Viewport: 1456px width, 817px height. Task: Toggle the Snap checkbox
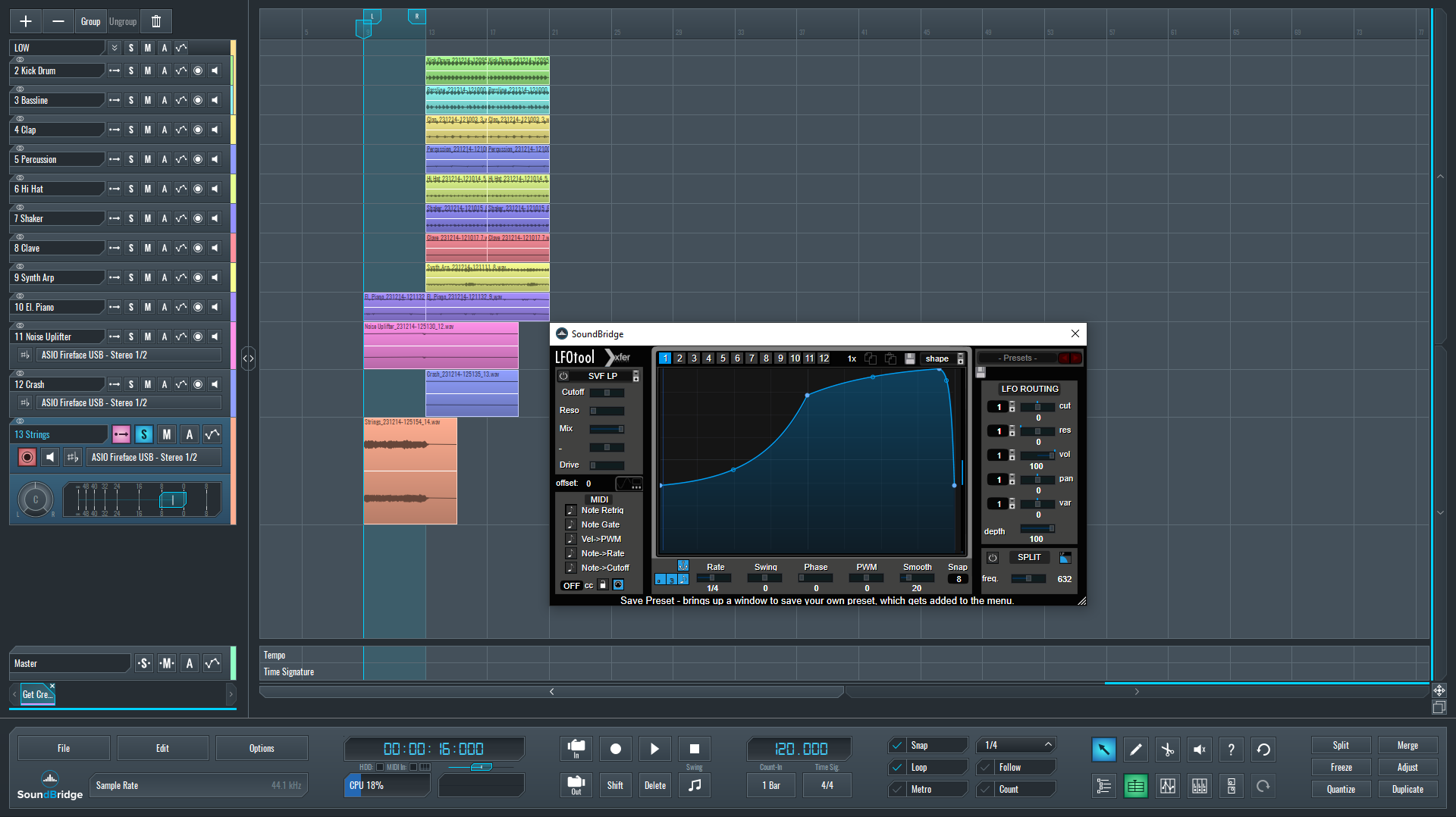click(897, 746)
